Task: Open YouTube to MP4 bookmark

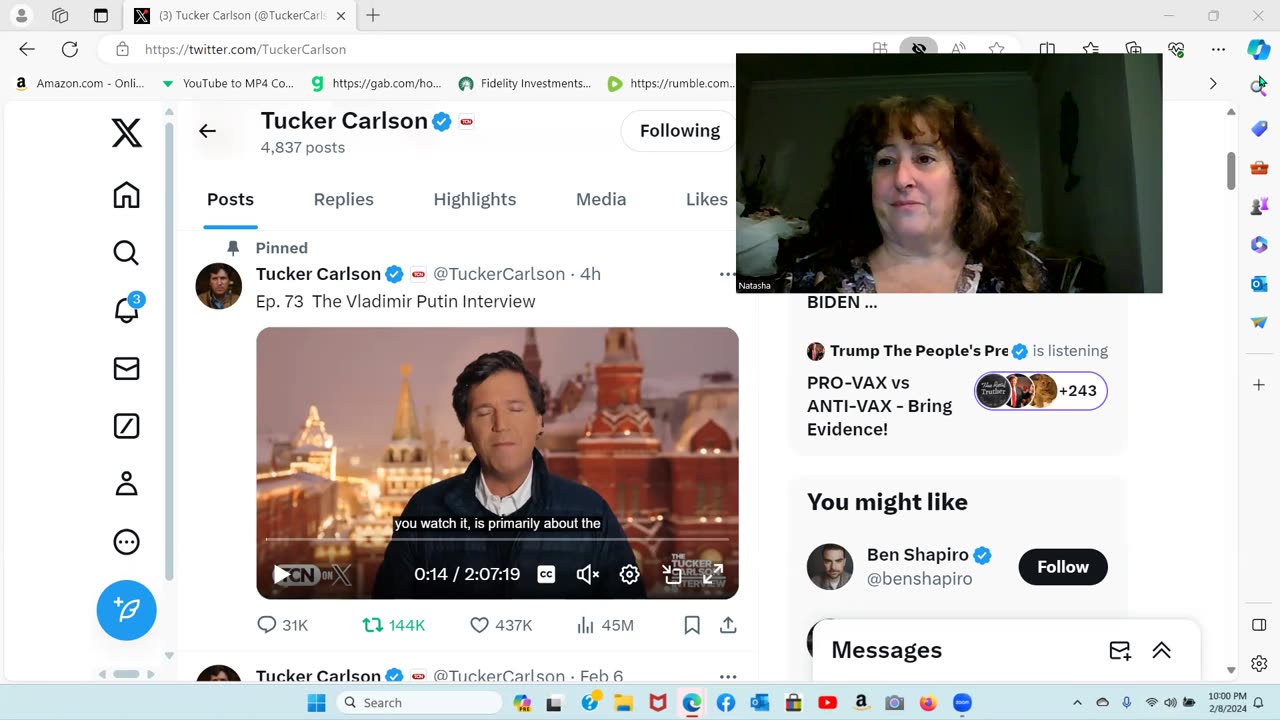Action: click(x=228, y=83)
